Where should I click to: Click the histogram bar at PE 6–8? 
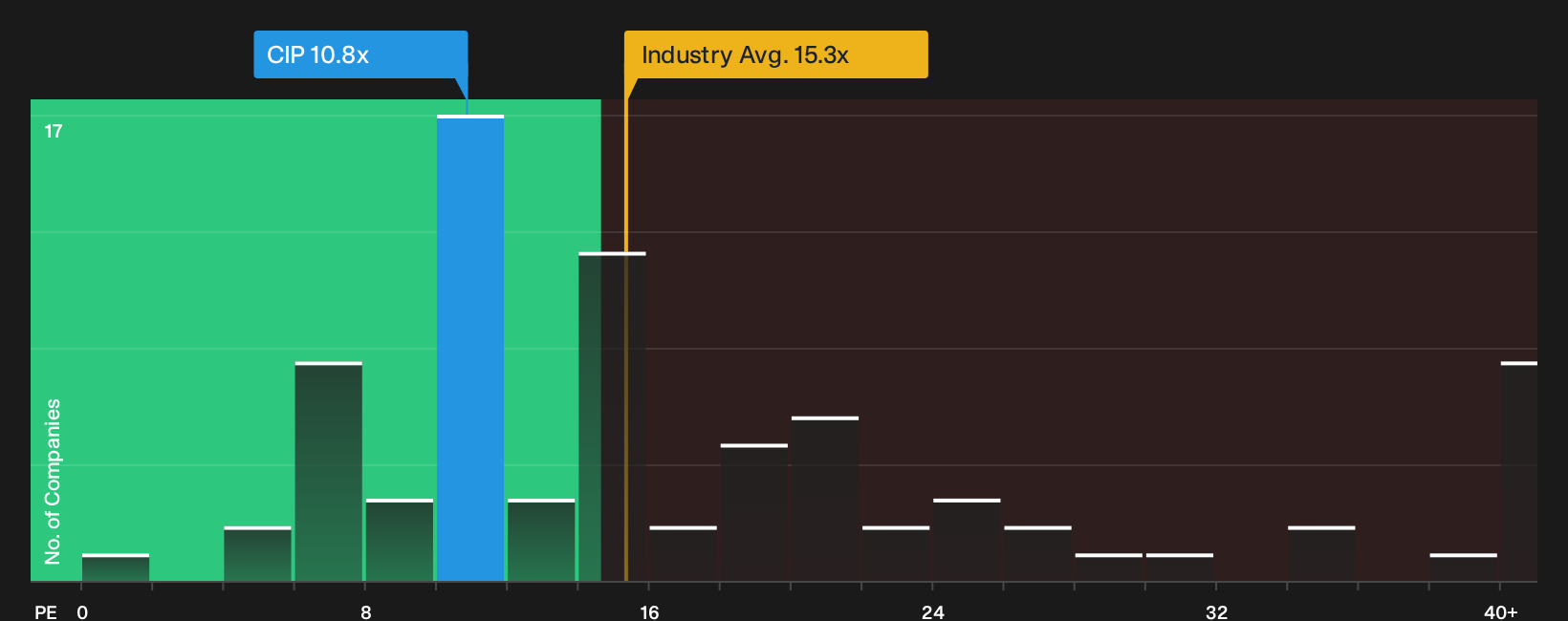(329, 471)
